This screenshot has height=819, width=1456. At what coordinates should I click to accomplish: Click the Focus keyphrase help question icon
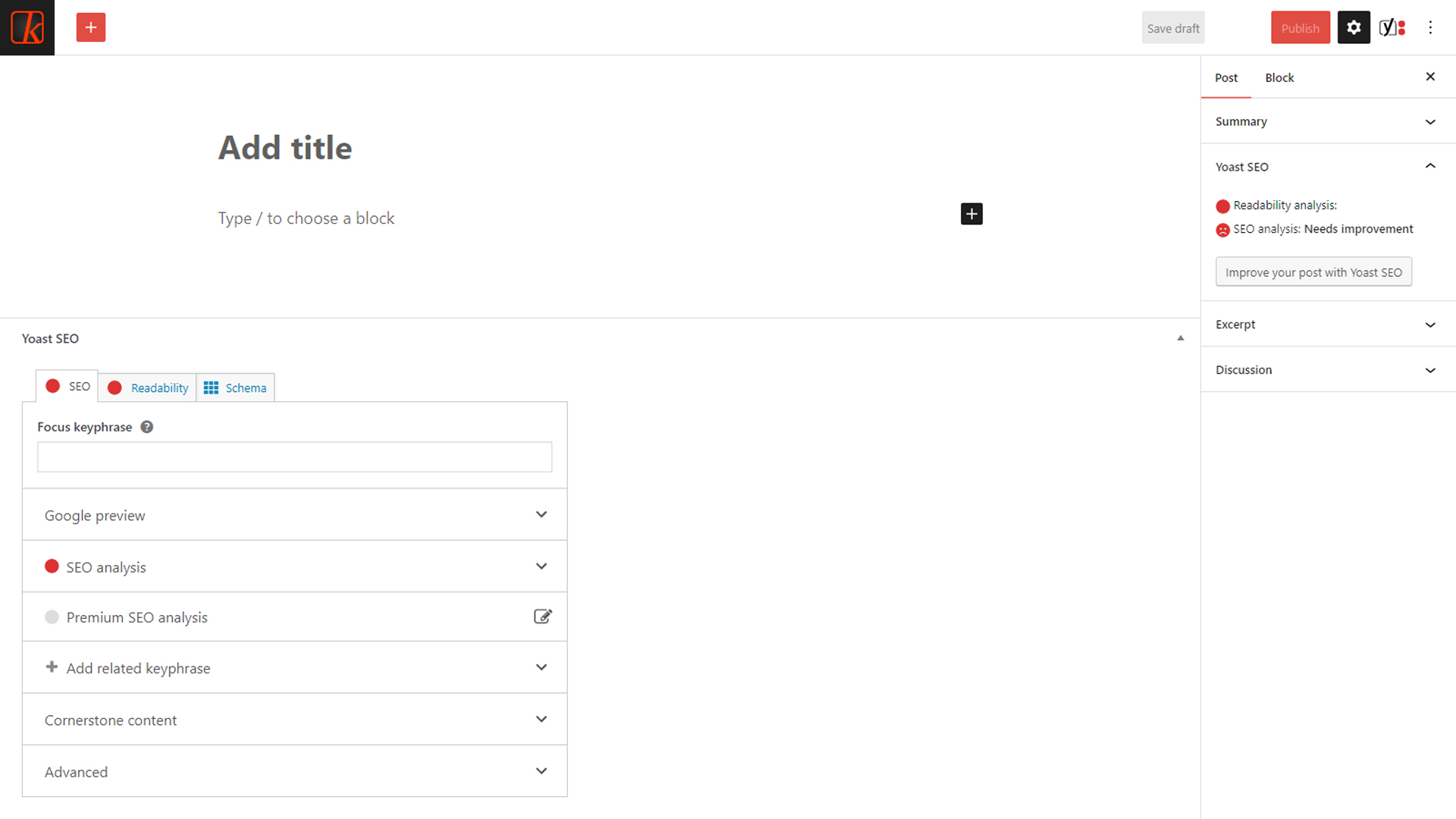[x=147, y=427]
